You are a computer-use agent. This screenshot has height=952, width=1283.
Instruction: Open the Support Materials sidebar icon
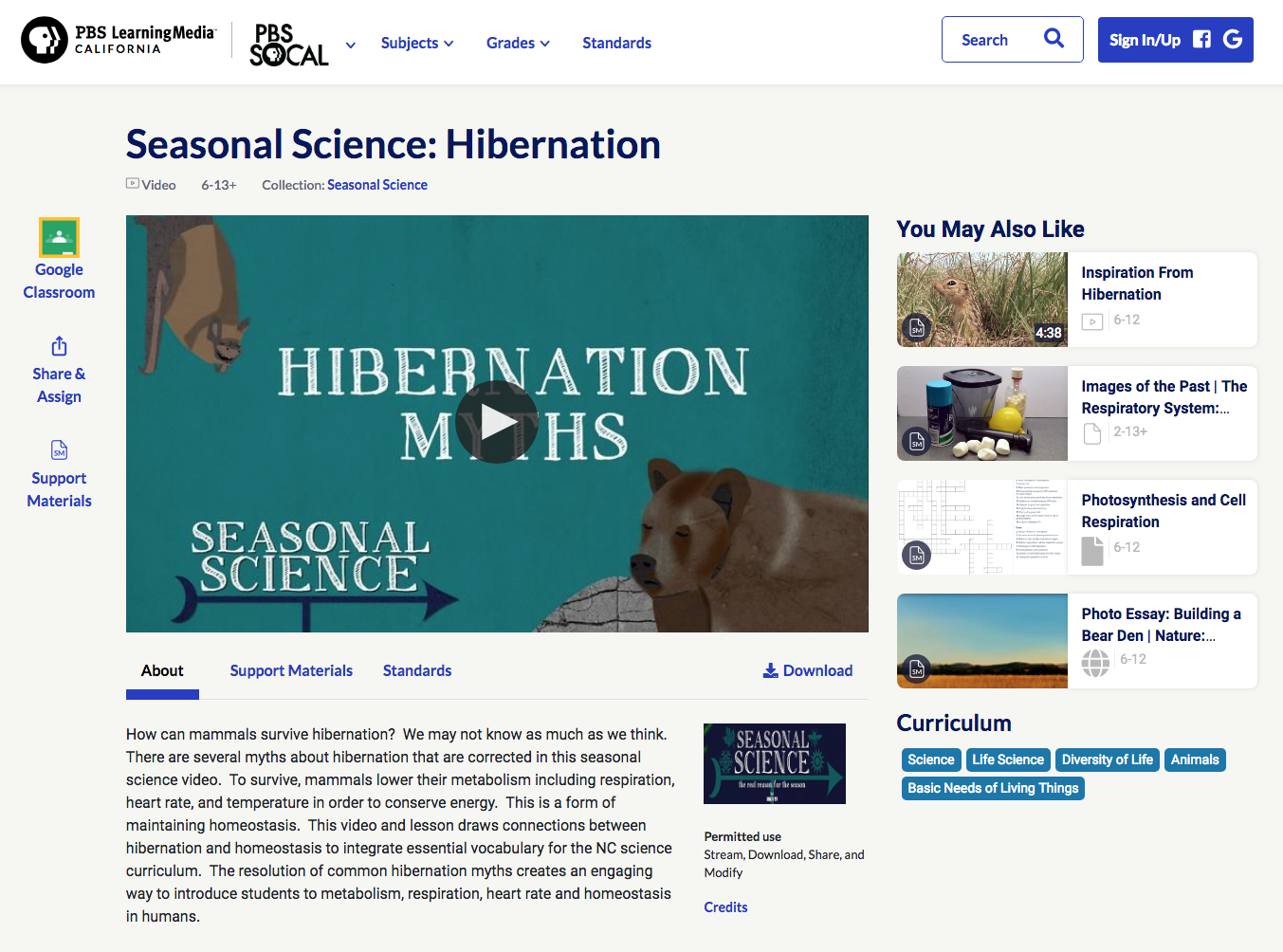[x=59, y=449]
